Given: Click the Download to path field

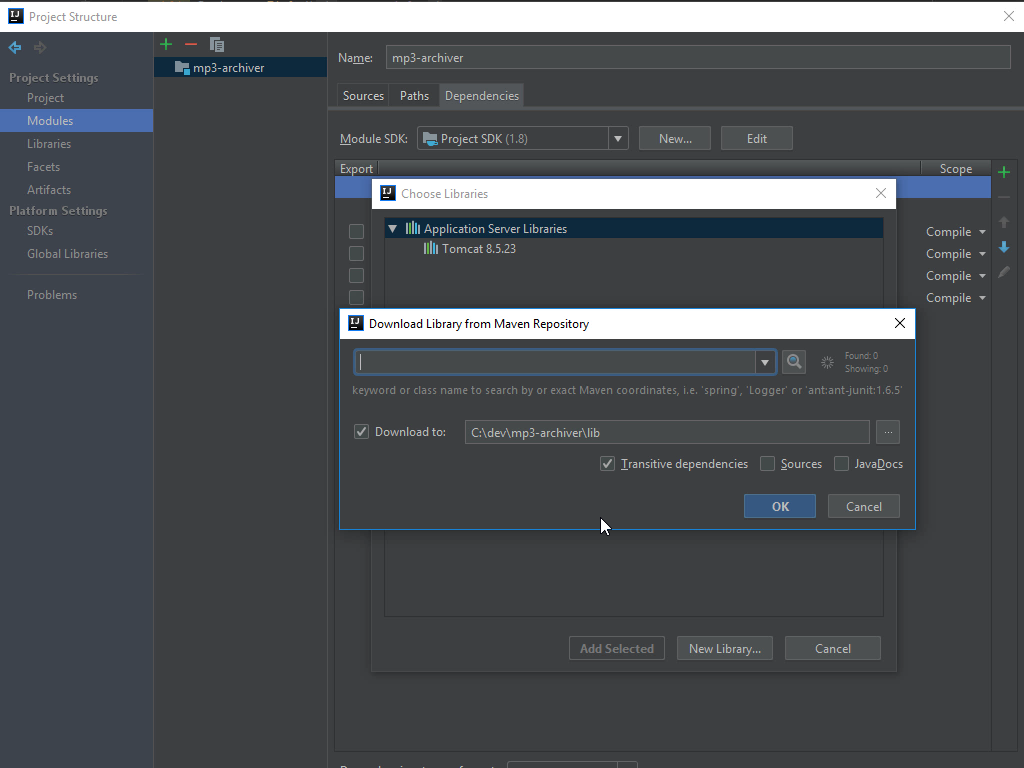Looking at the screenshot, I should pyautogui.click(x=667, y=432).
